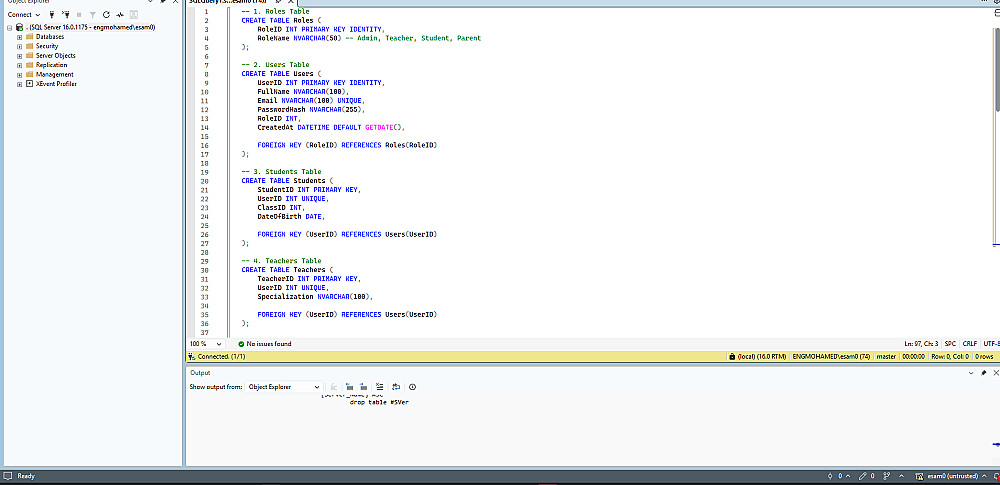Open the Activity Monitor pulse icon

pos(119,14)
